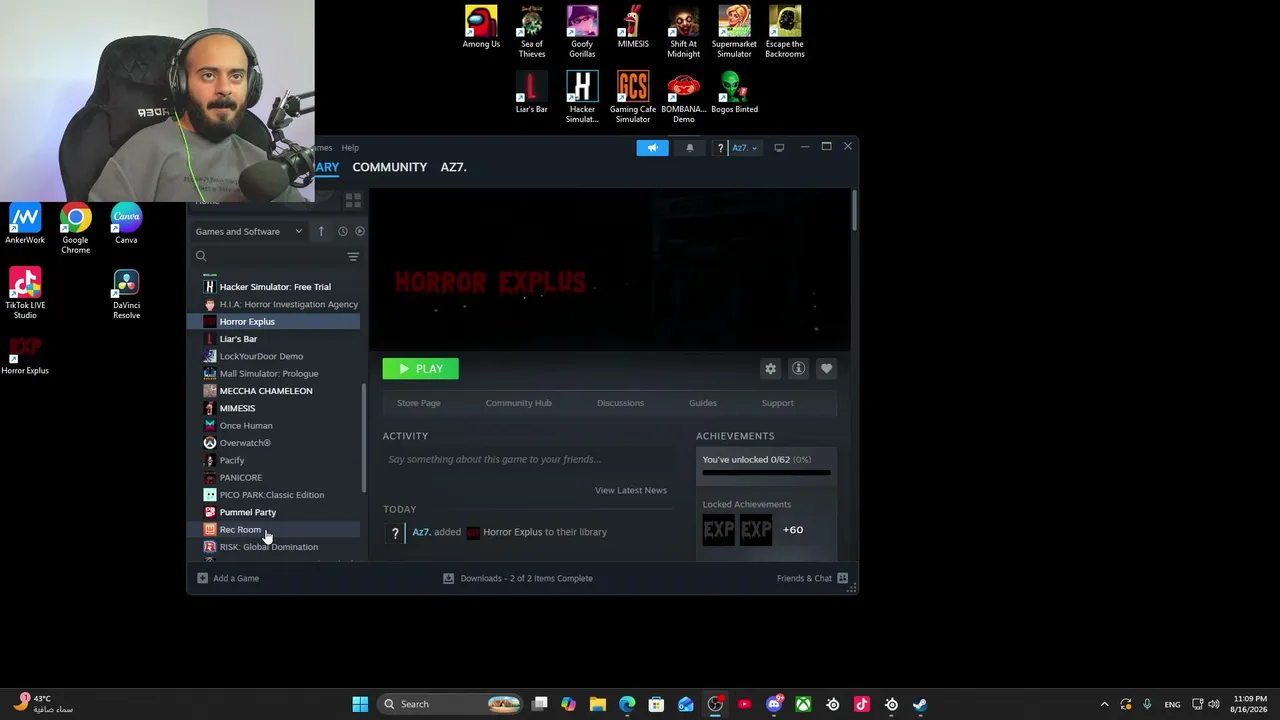Launch Horror Explus with the PLAY button
This screenshot has height=720, width=1280.
tap(420, 369)
